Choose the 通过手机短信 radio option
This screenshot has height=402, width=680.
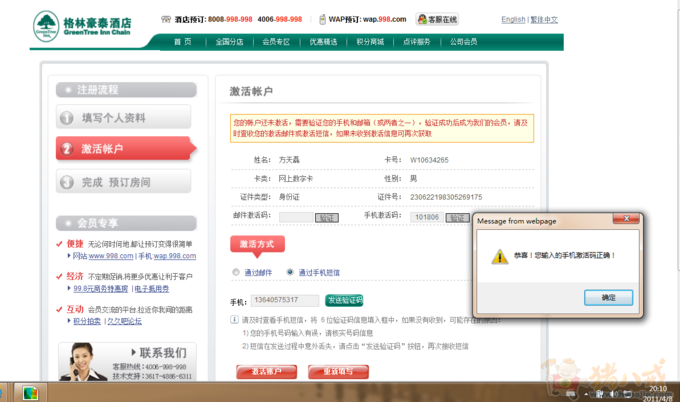pos(290,272)
